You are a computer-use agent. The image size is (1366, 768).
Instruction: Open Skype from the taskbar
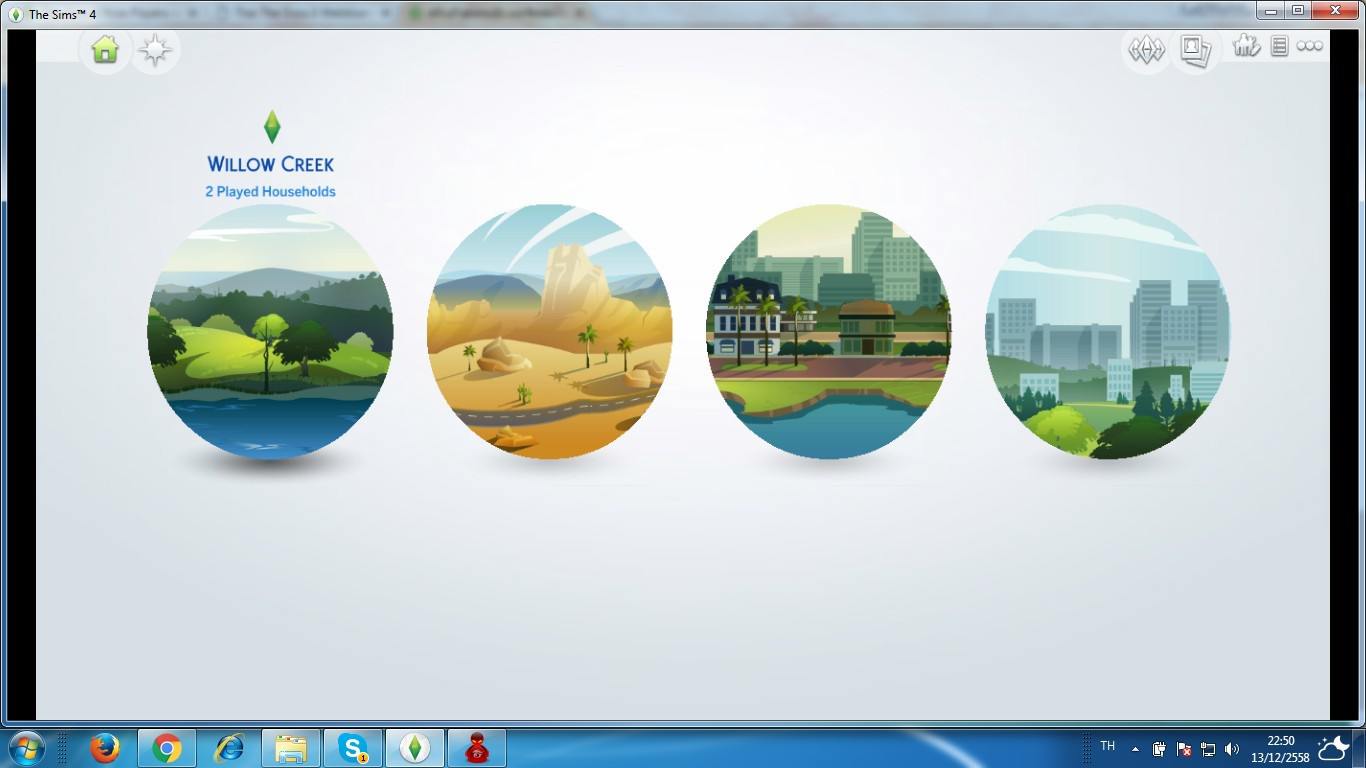click(x=353, y=748)
